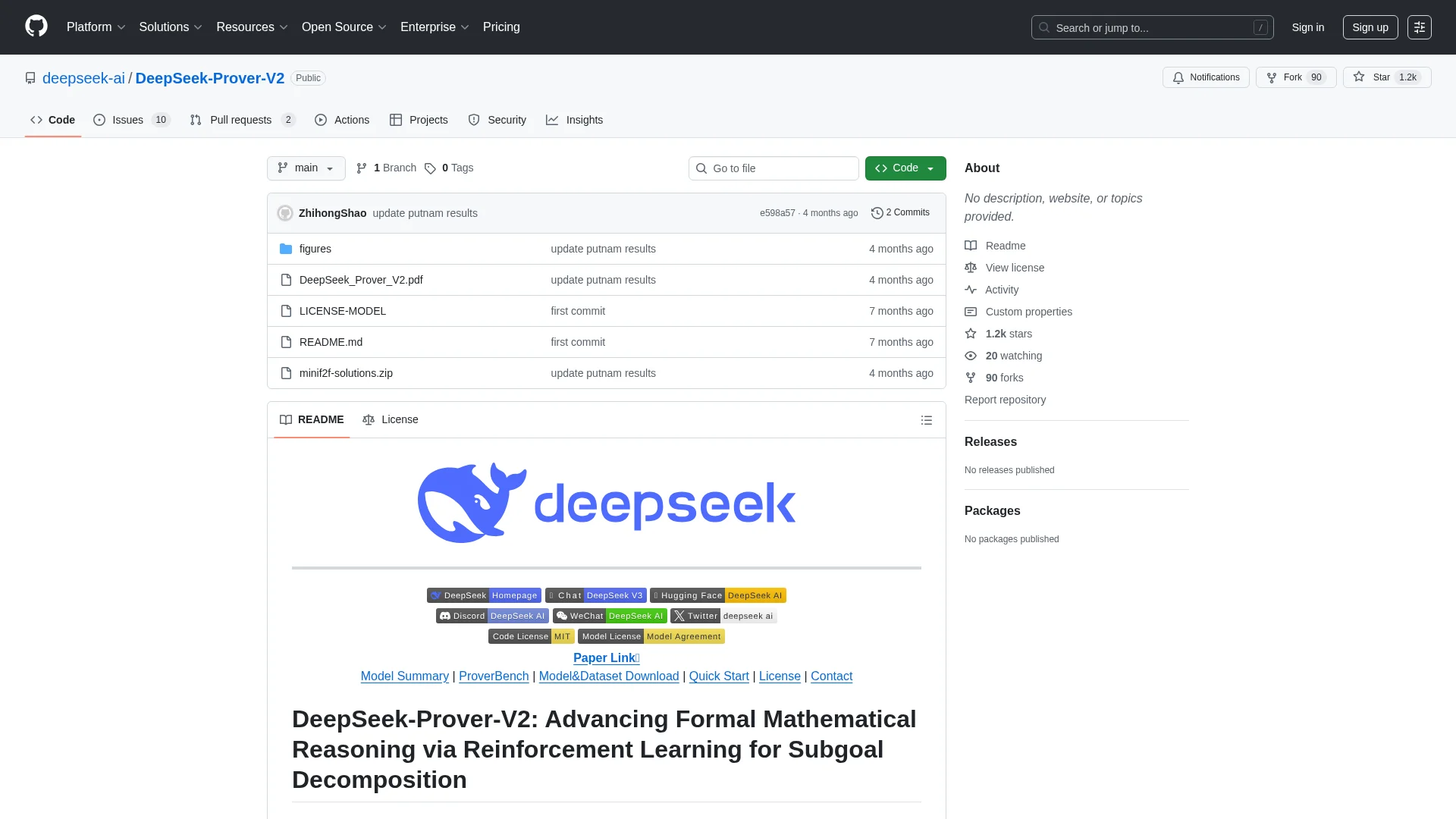Star the repository

click(x=1373, y=77)
